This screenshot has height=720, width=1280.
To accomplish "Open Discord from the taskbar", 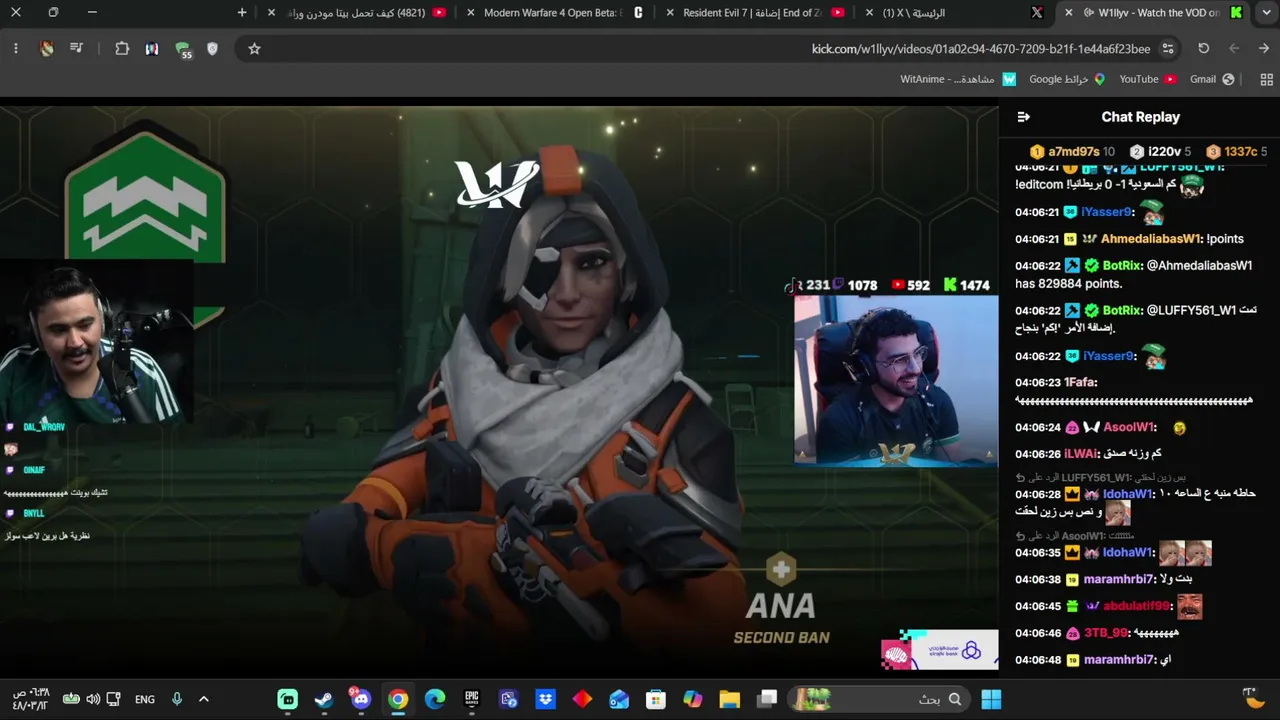I will 361,699.
